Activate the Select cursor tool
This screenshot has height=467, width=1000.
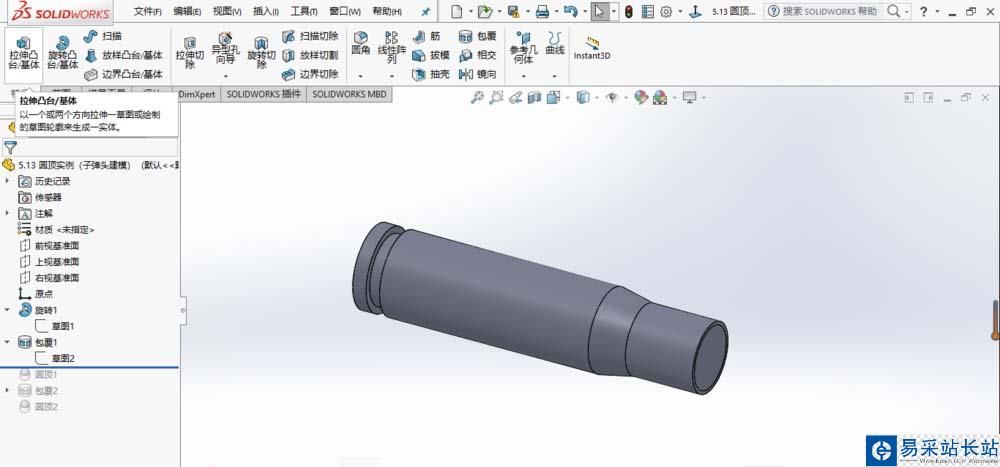(599, 11)
